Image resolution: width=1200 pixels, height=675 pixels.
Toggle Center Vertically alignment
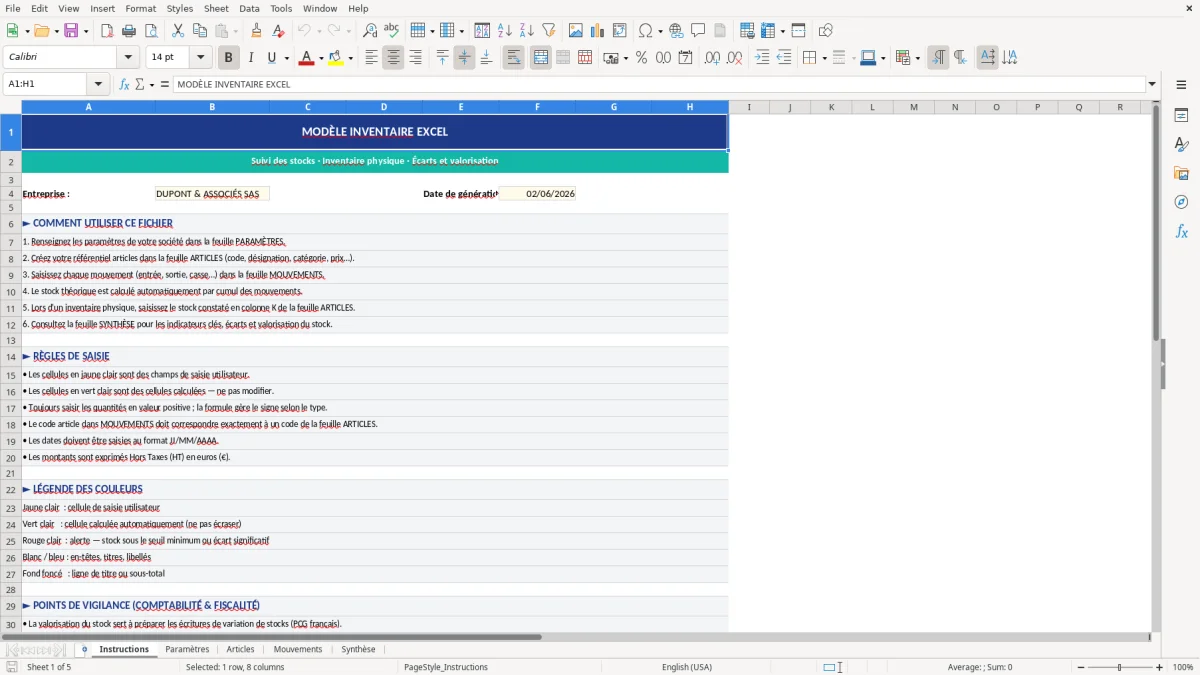pos(464,58)
